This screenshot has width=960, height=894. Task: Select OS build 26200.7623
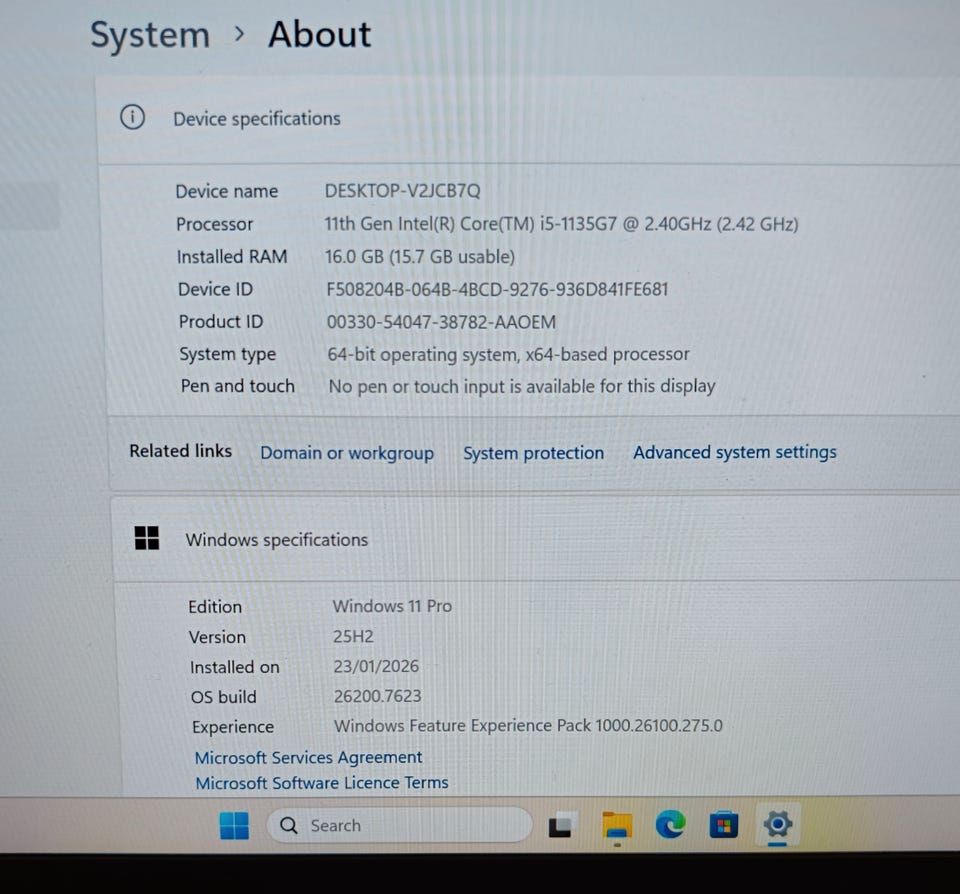coord(378,696)
